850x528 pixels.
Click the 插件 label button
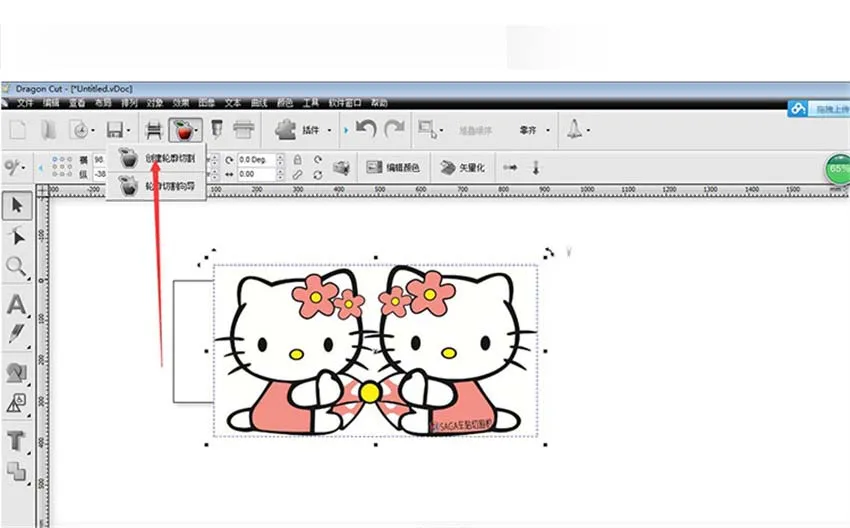point(311,130)
